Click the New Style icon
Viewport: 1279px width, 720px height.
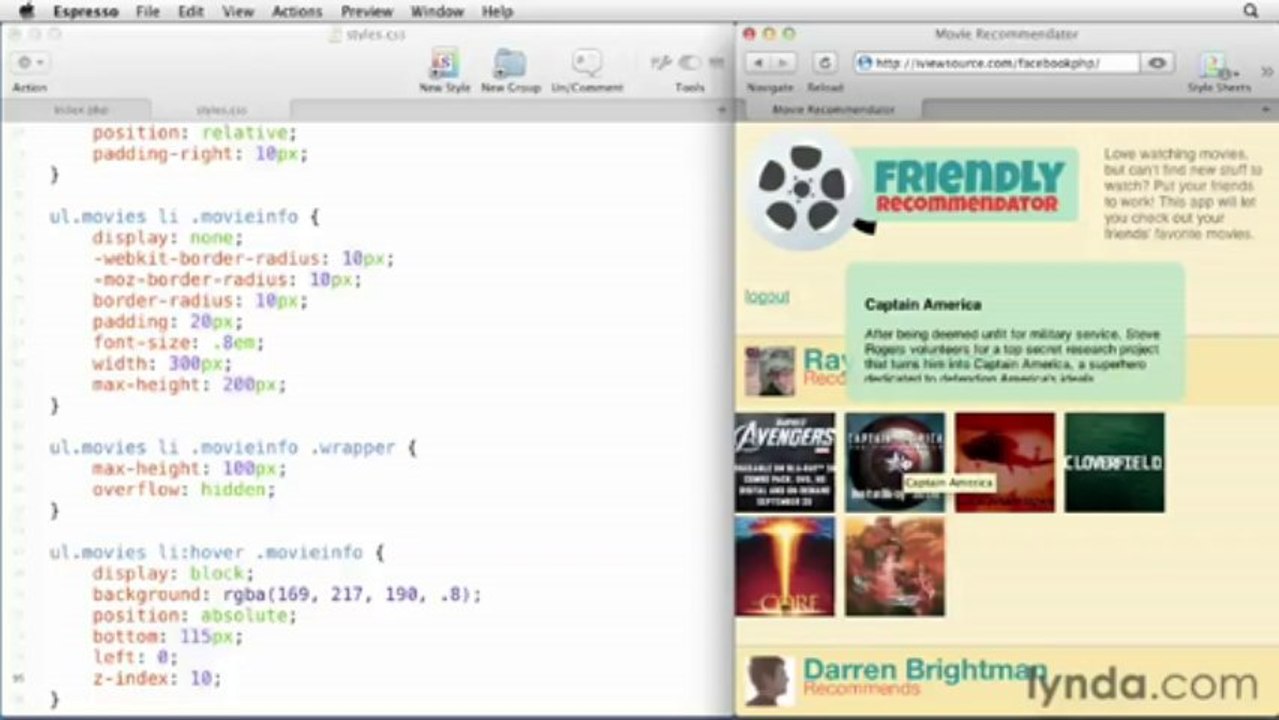(444, 62)
